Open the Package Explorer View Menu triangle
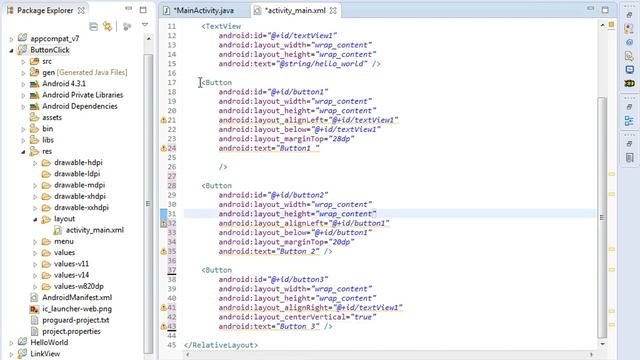The image size is (640, 360). (144, 25)
